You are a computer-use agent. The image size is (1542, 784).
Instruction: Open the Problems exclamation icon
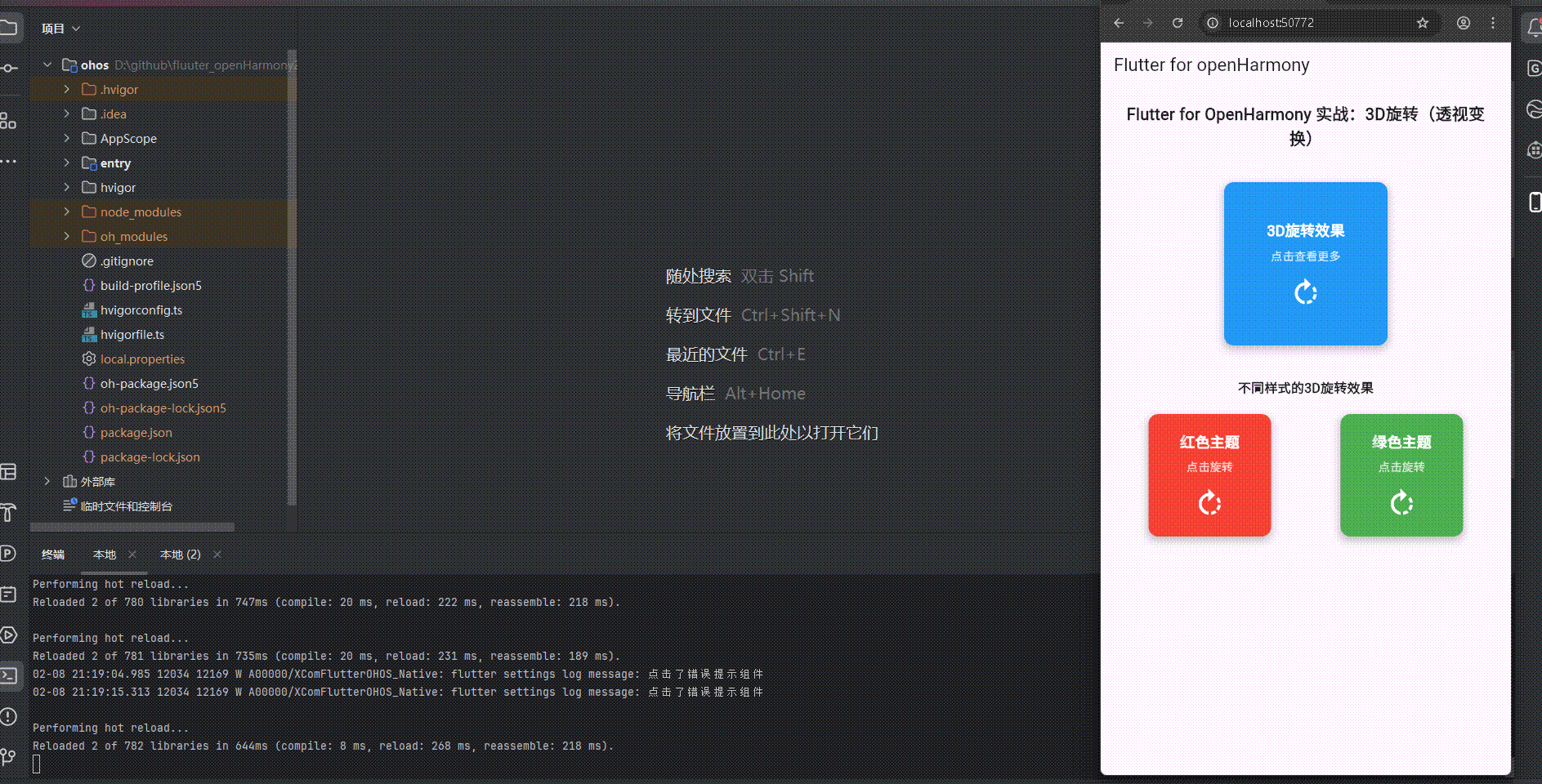(8, 717)
